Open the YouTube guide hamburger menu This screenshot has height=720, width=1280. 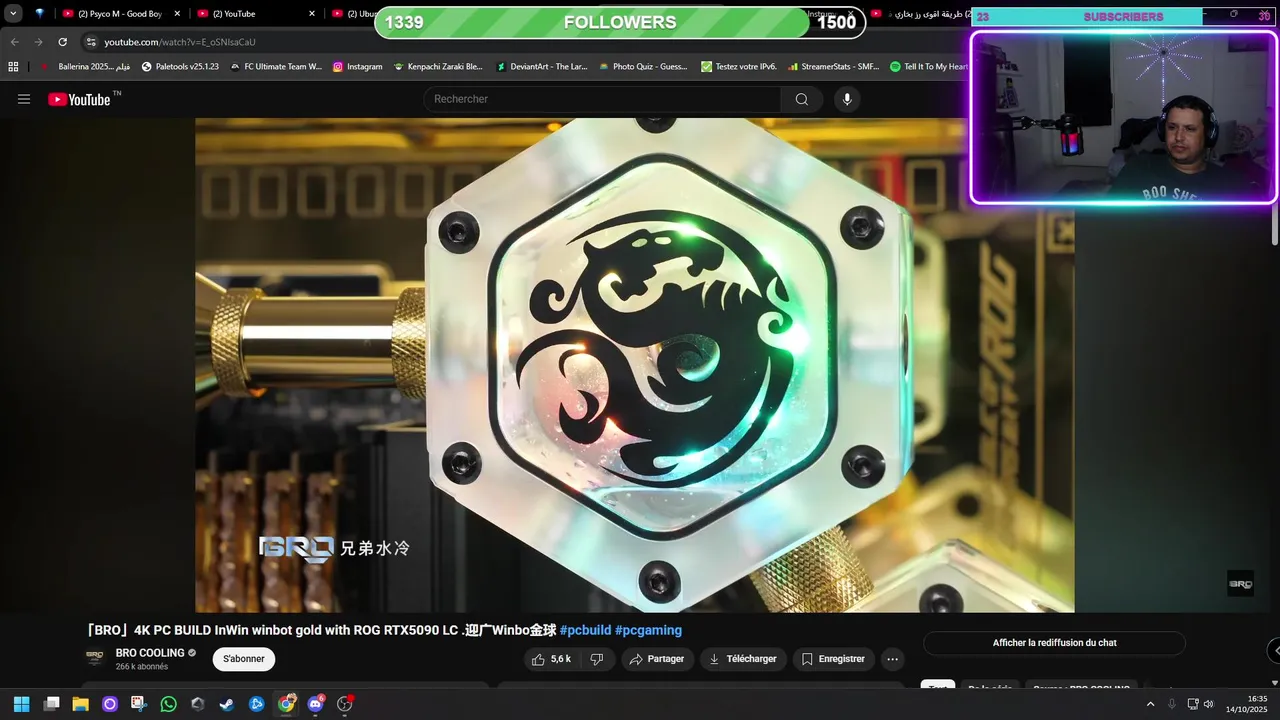coord(24,99)
